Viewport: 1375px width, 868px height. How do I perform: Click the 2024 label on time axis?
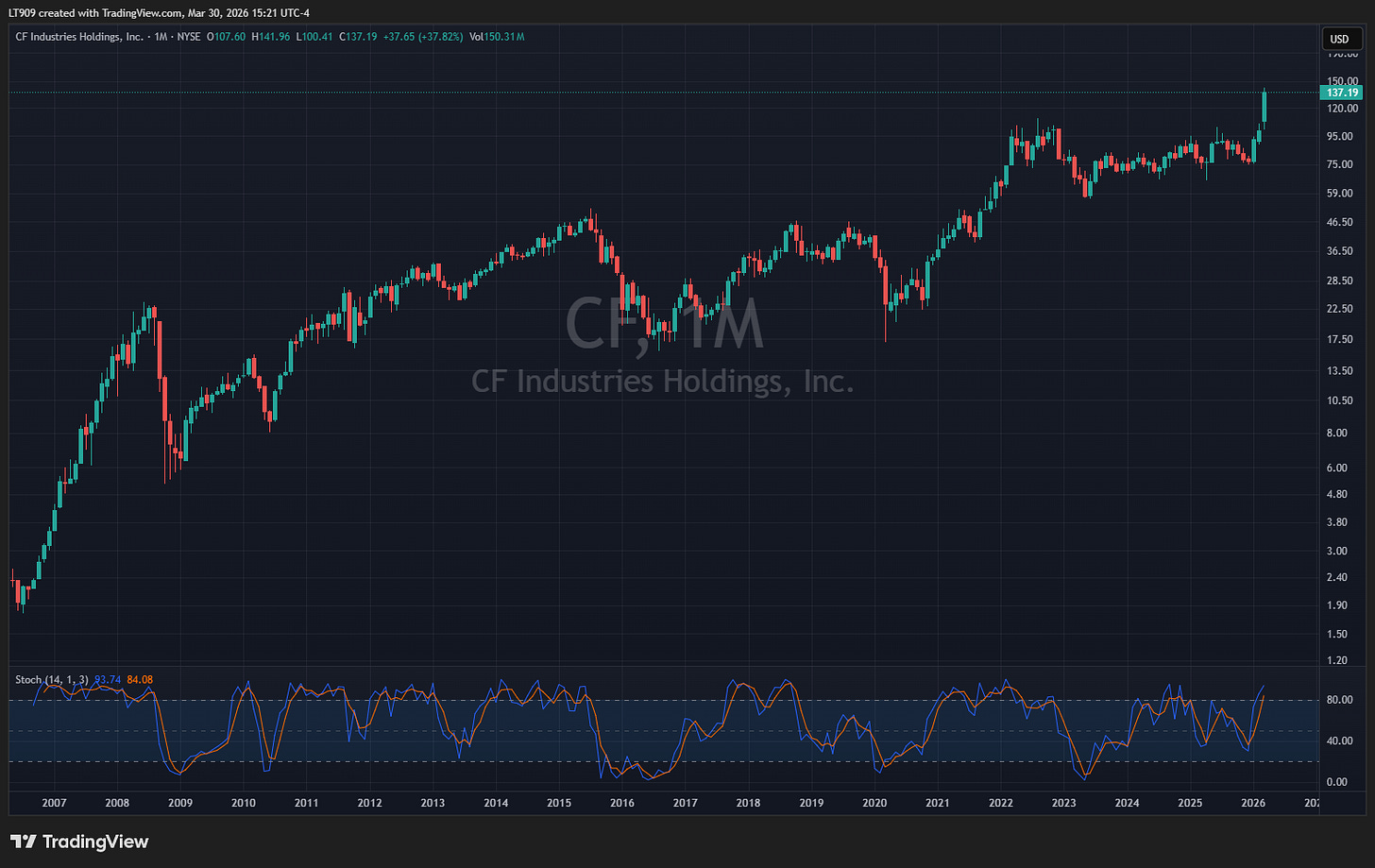(1127, 803)
